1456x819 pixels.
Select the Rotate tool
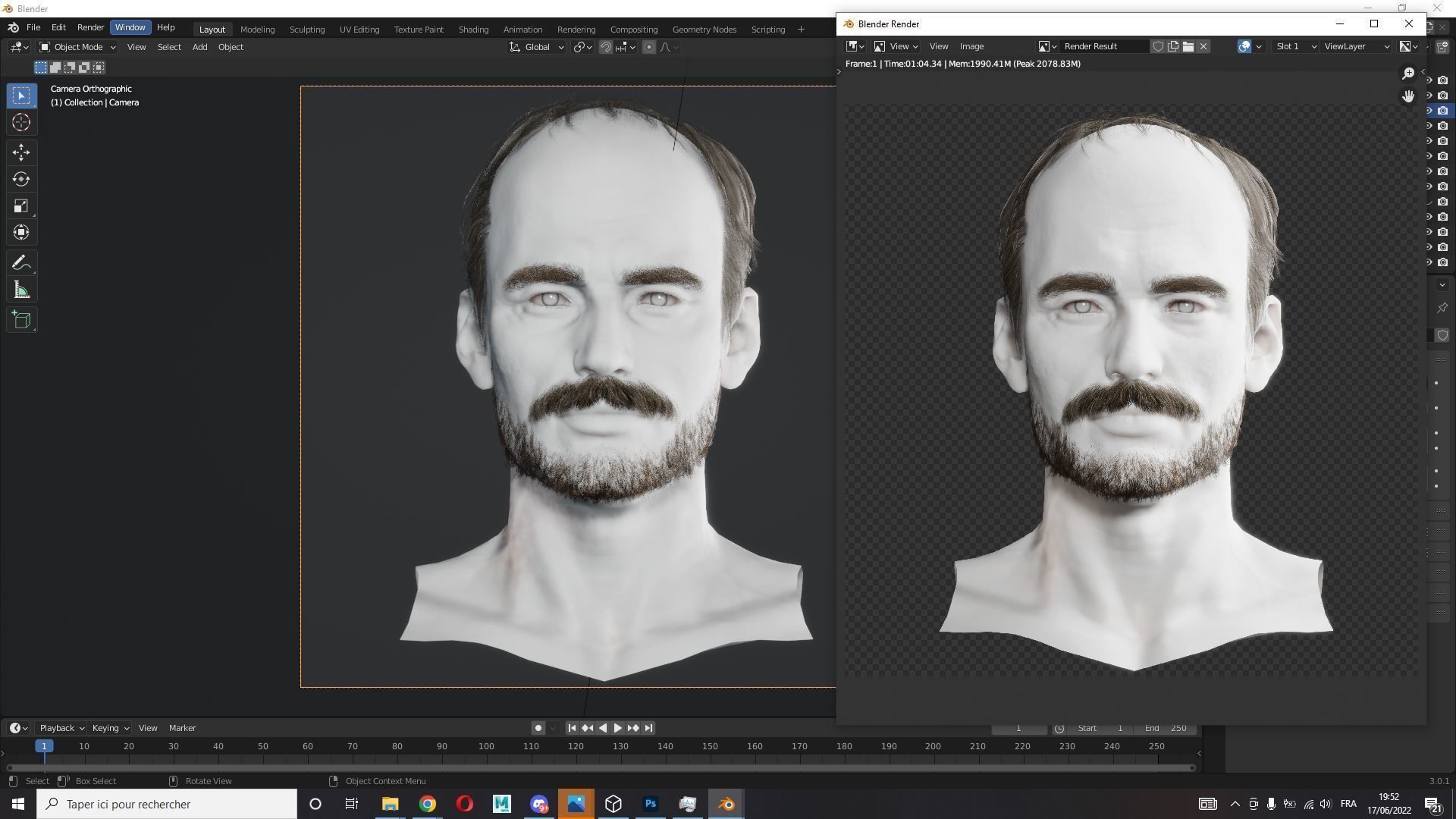point(21,180)
